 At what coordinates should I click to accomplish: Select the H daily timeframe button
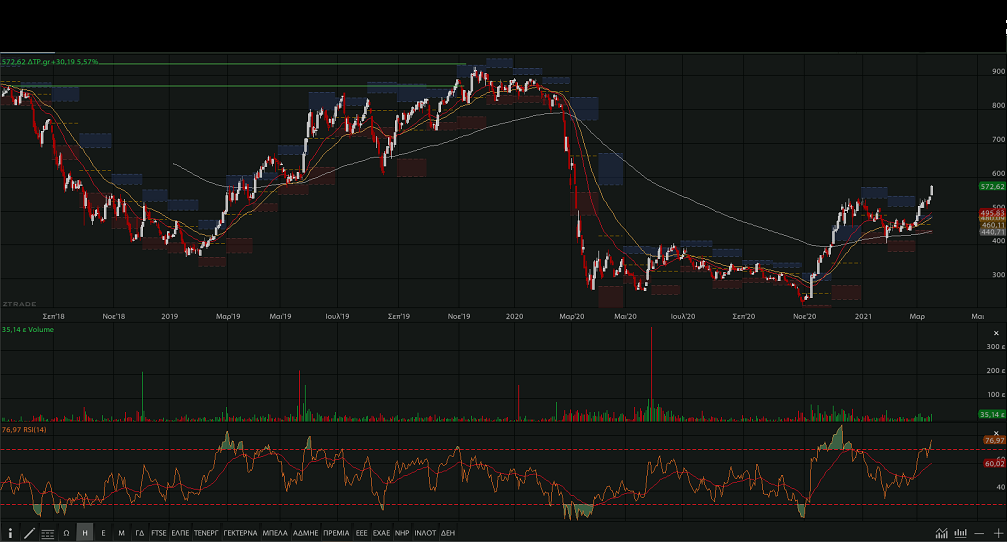pyautogui.click(x=85, y=533)
